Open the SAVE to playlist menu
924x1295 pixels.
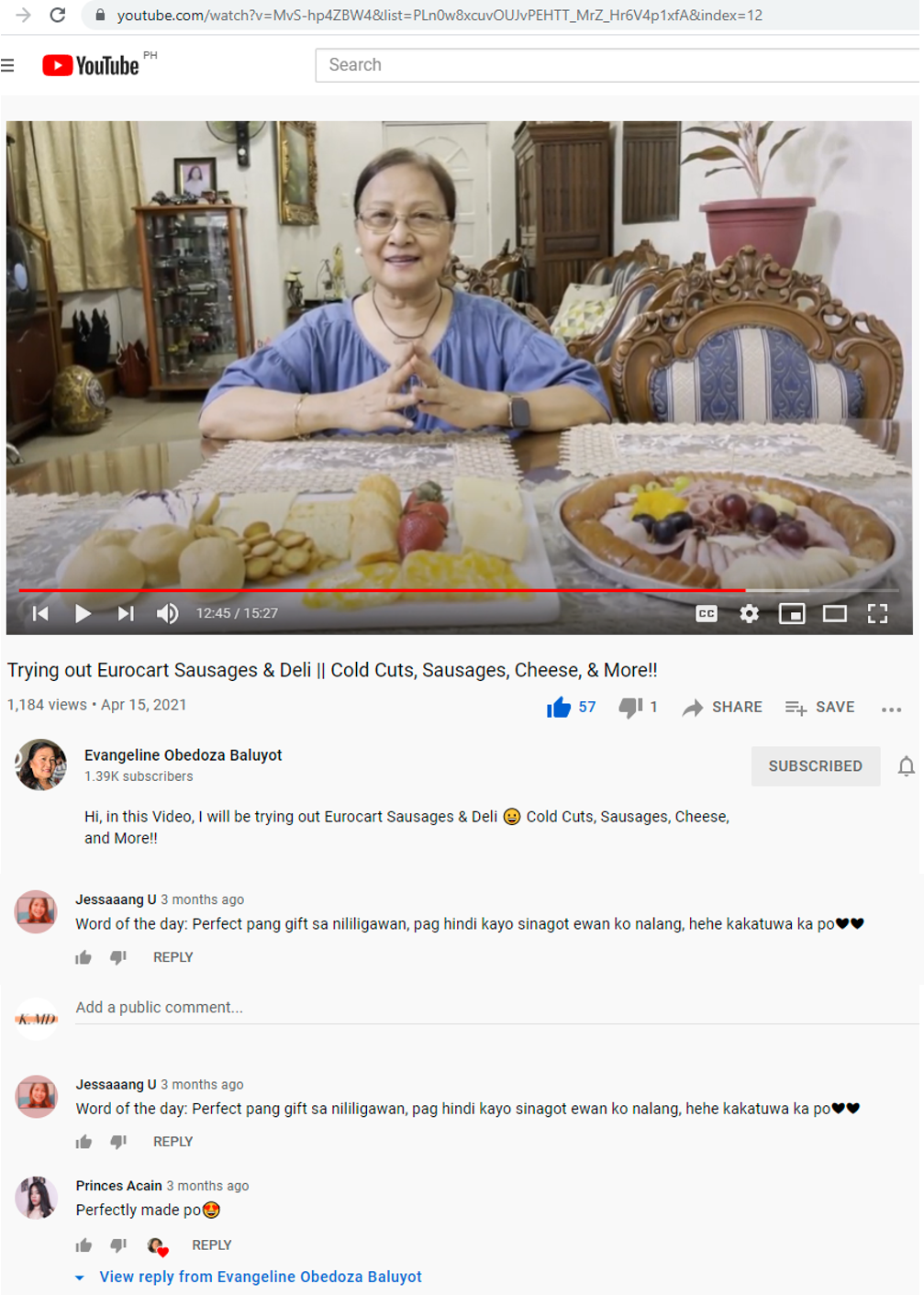coord(819,707)
